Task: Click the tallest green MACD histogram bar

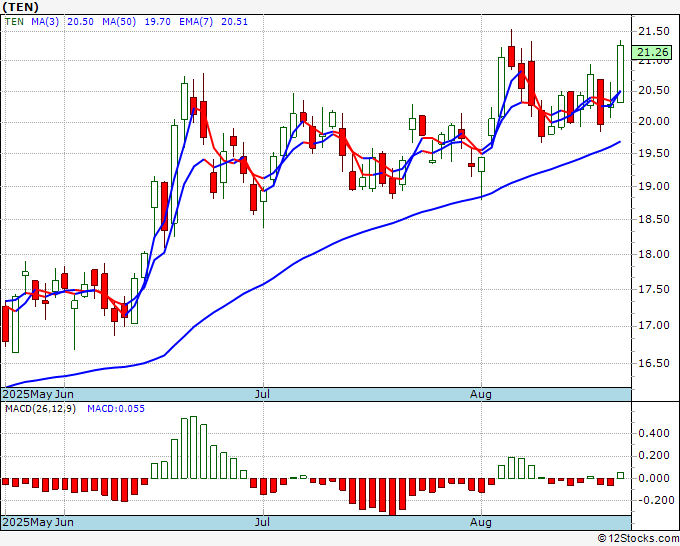Action: tap(193, 448)
